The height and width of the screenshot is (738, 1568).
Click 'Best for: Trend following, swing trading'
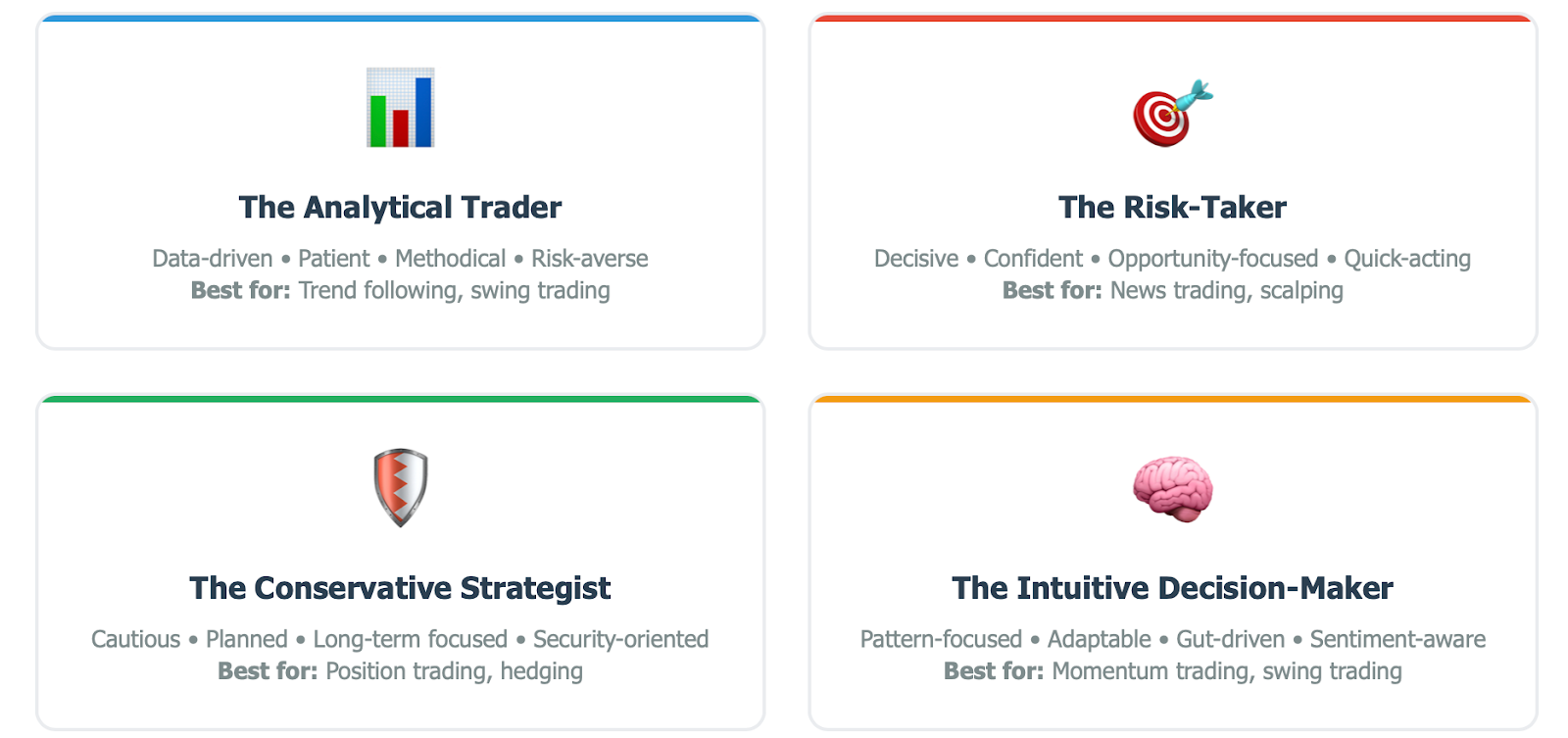[400, 291]
